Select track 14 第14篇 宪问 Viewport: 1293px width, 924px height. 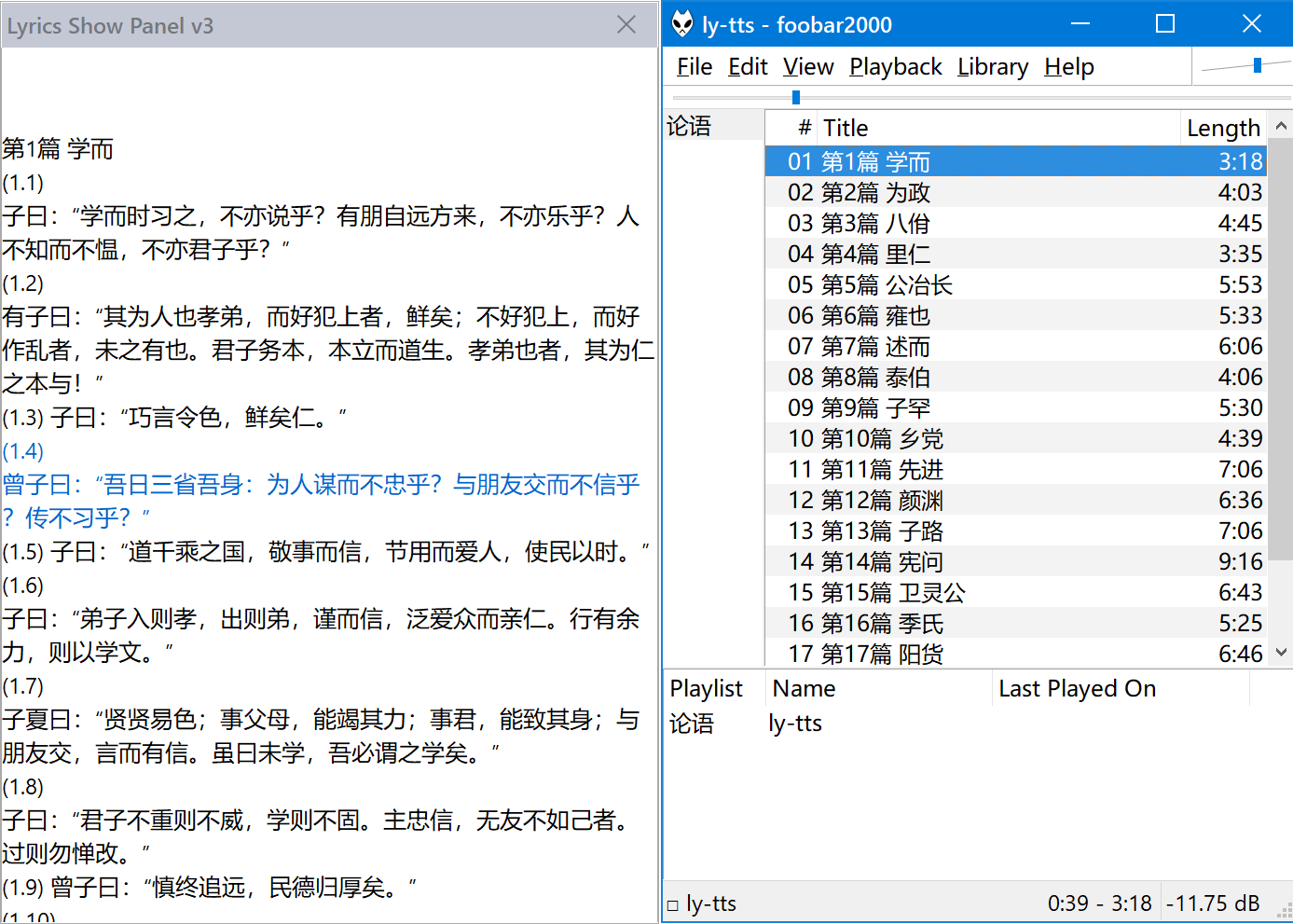click(x=1016, y=561)
